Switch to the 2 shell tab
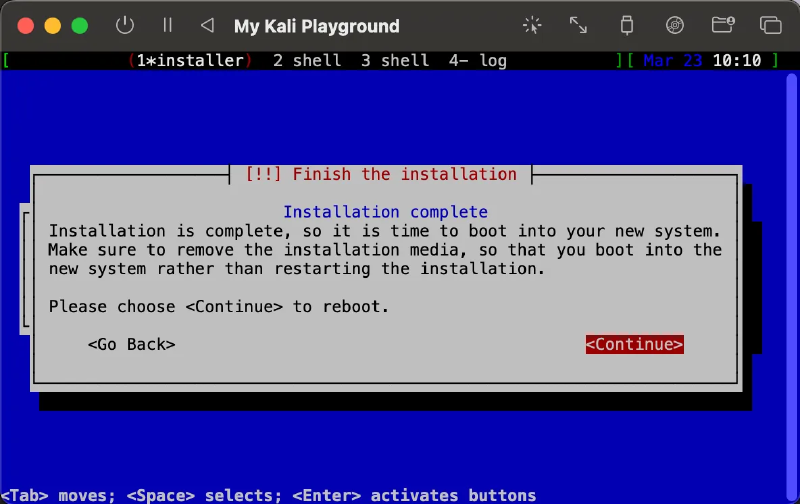Viewport: 800px width, 504px height. [x=307, y=61]
